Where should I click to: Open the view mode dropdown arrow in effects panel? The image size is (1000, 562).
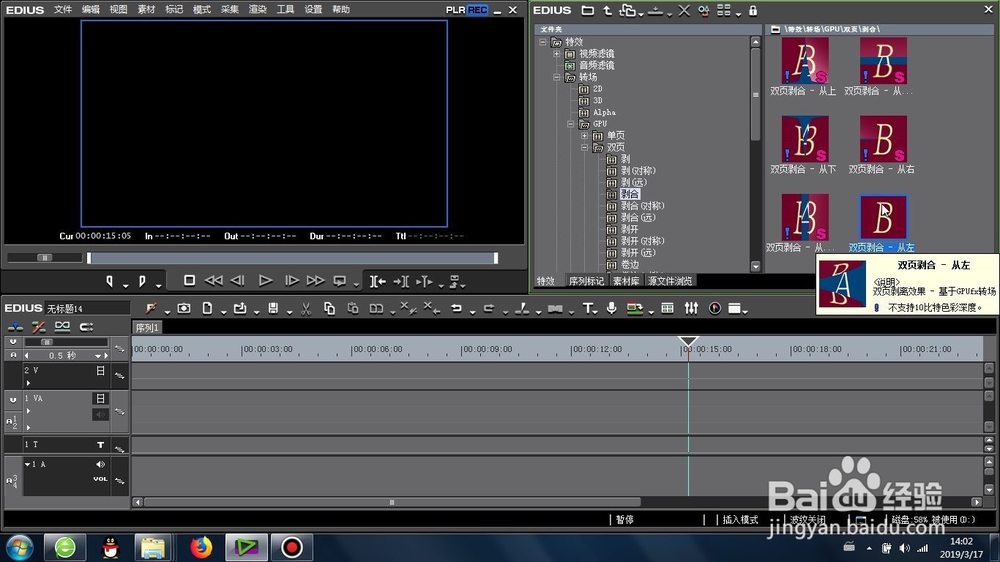click(x=739, y=13)
